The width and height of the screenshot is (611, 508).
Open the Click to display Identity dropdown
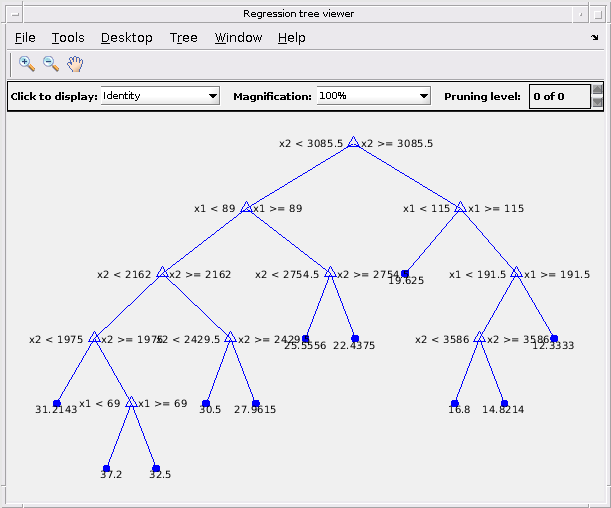point(160,96)
